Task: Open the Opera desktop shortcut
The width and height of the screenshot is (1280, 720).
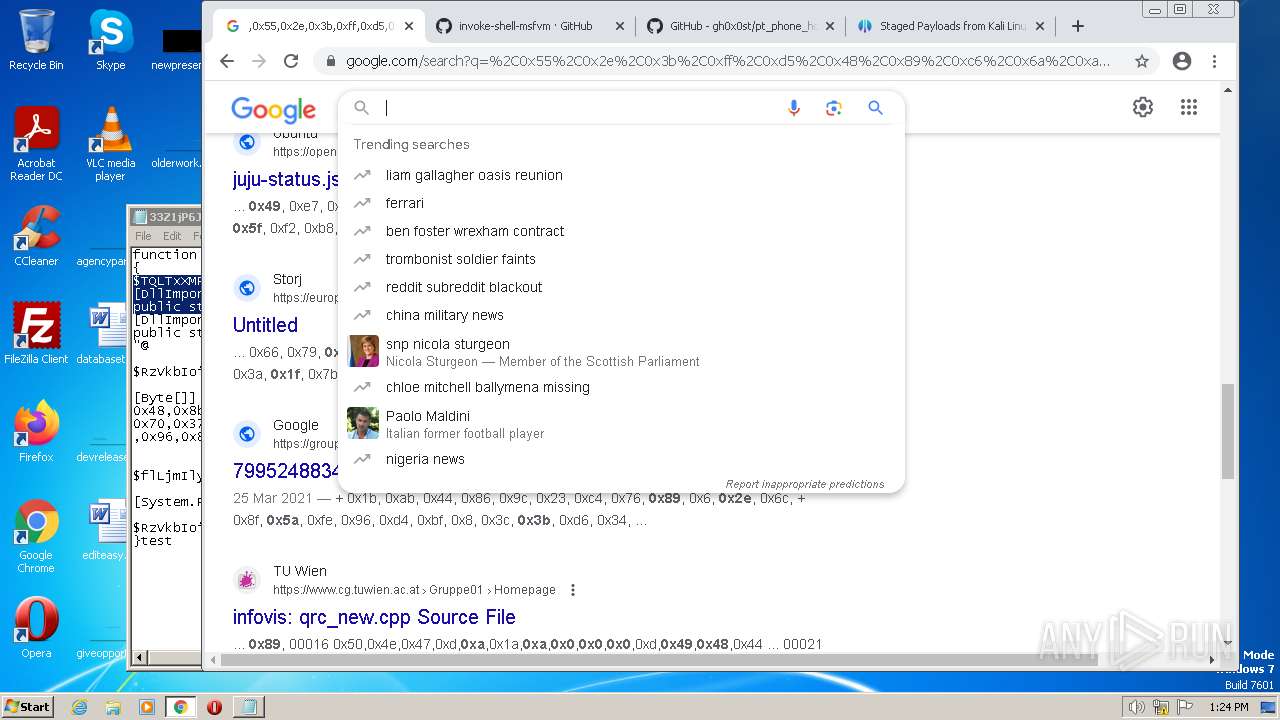Action: pyautogui.click(x=36, y=628)
